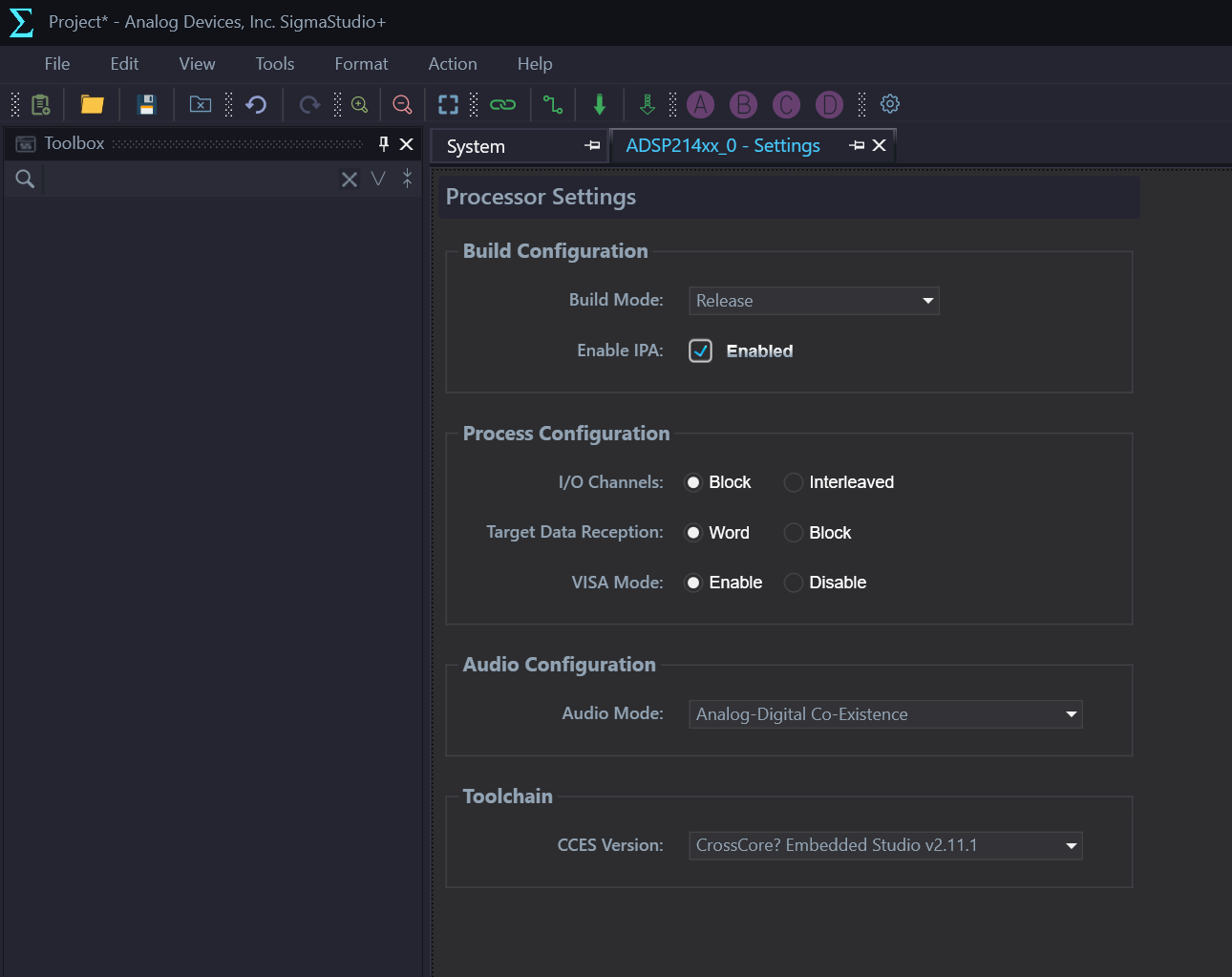
Task: Zoom out with the red magnifier icon
Action: (x=402, y=104)
